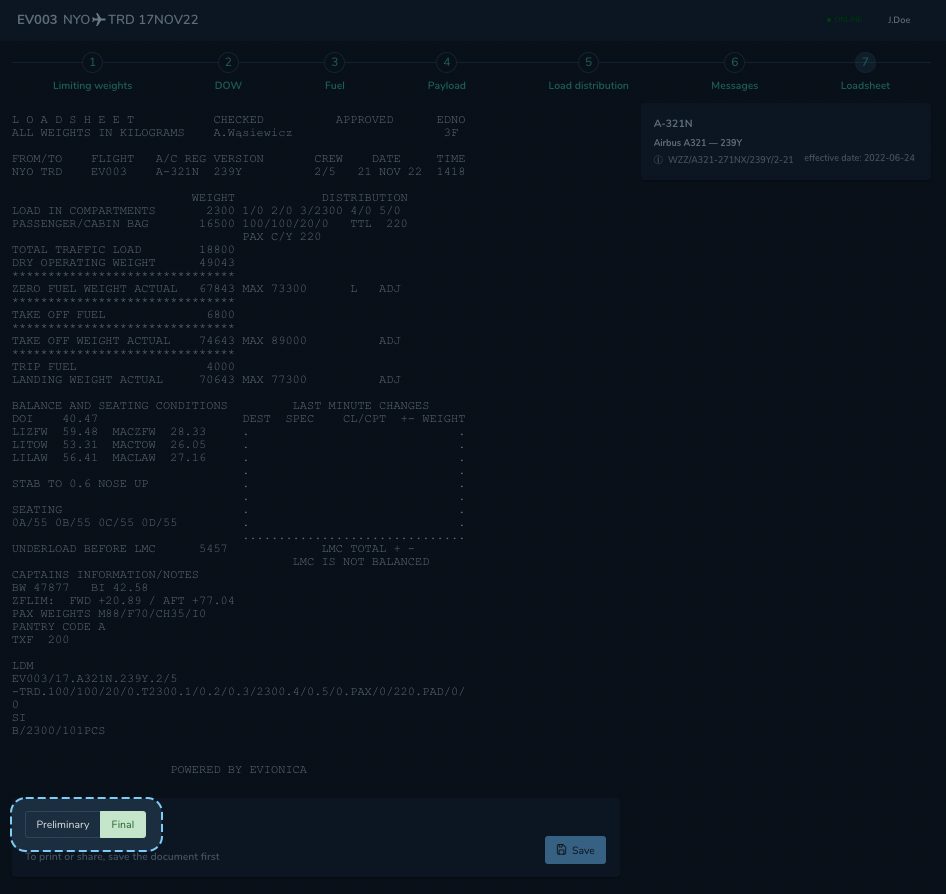Viewport: 946px width, 894px height.
Task: Click the 'LMC IS NOT BALANCED' text
Action: pyautogui.click(x=361, y=562)
